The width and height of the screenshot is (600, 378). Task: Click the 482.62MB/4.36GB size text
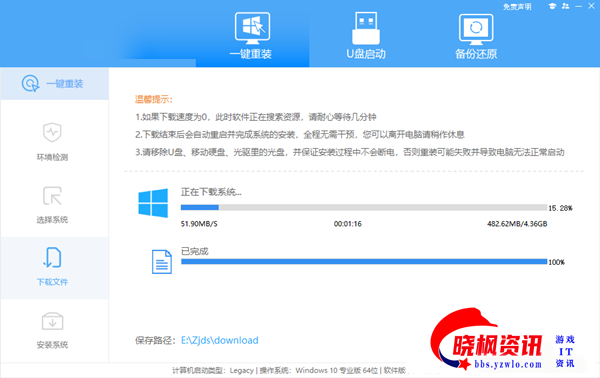pyautogui.click(x=517, y=224)
